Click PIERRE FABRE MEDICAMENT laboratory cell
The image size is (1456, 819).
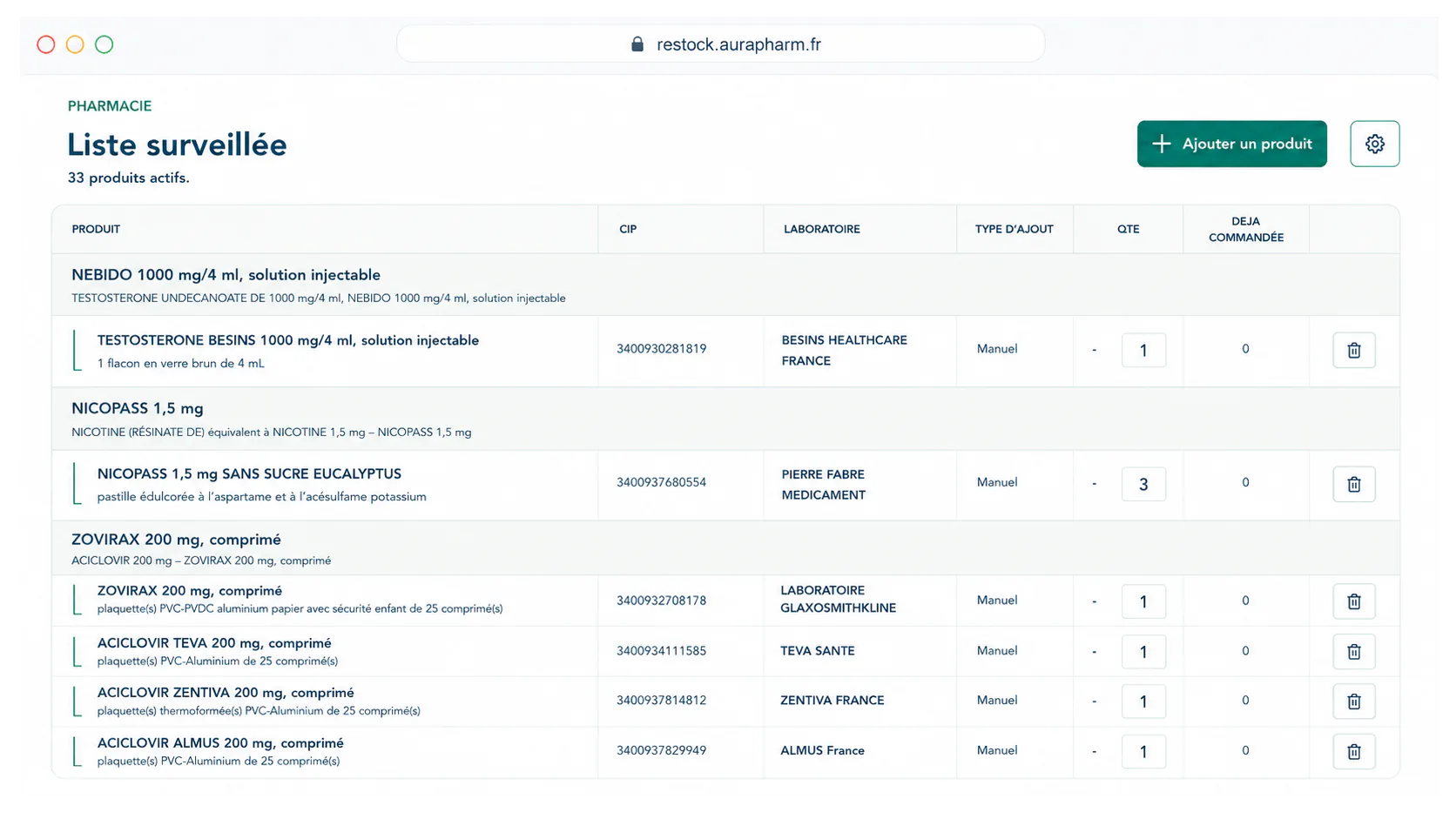pyautogui.click(x=823, y=484)
